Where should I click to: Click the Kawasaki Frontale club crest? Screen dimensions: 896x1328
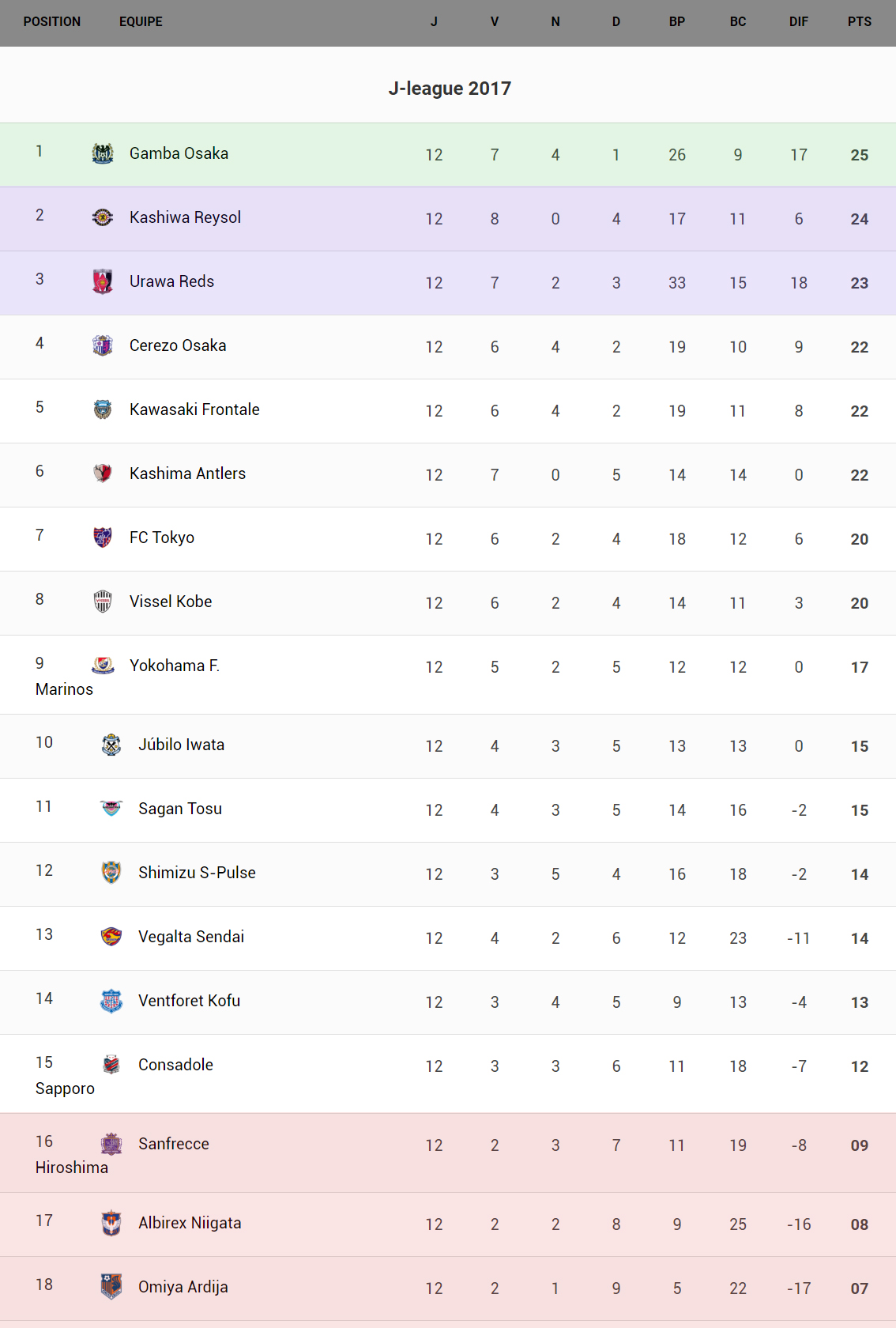[x=103, y=409]
